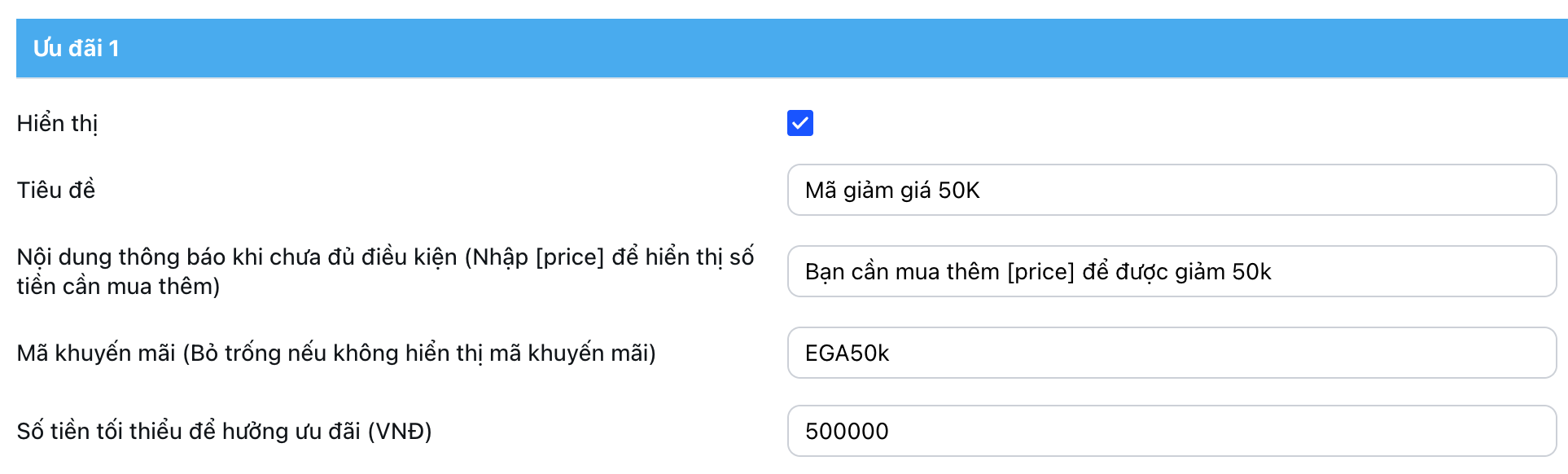Place cursor after giảm 50k text
Viewport: 1568px width, 474px height.
tap(1272, 272)
